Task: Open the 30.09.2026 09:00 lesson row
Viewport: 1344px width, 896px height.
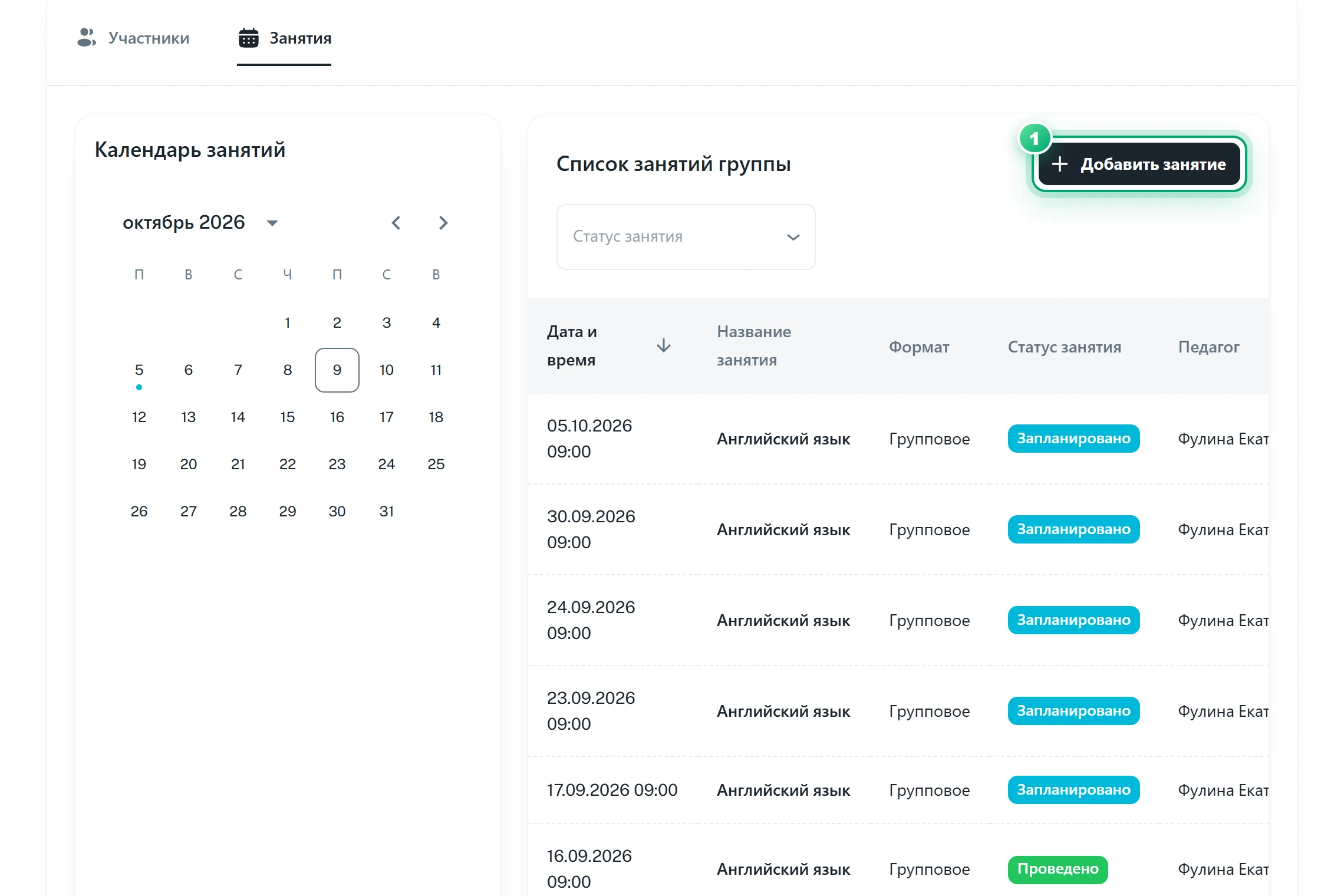Action: [x=898, y=529]
